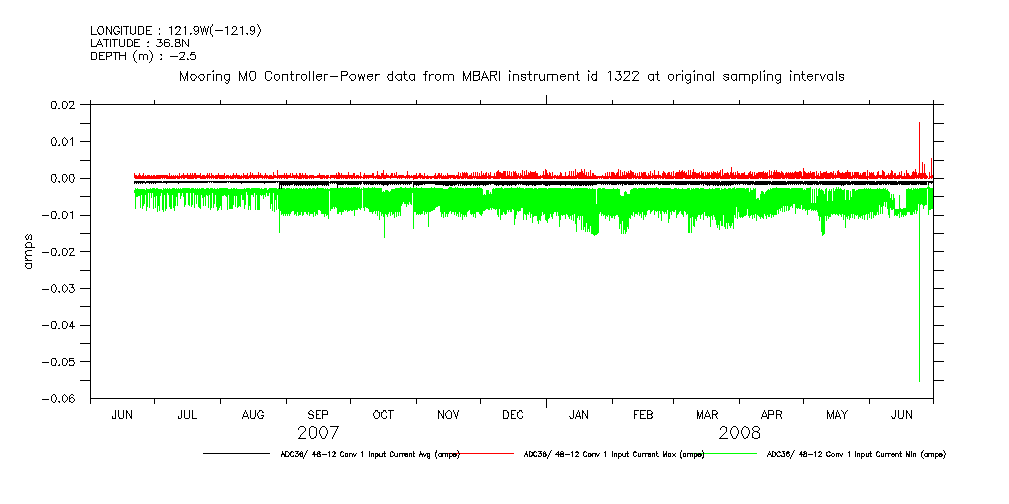
Task: Click the 'Input Current Min' legend label
Action: 855,454
